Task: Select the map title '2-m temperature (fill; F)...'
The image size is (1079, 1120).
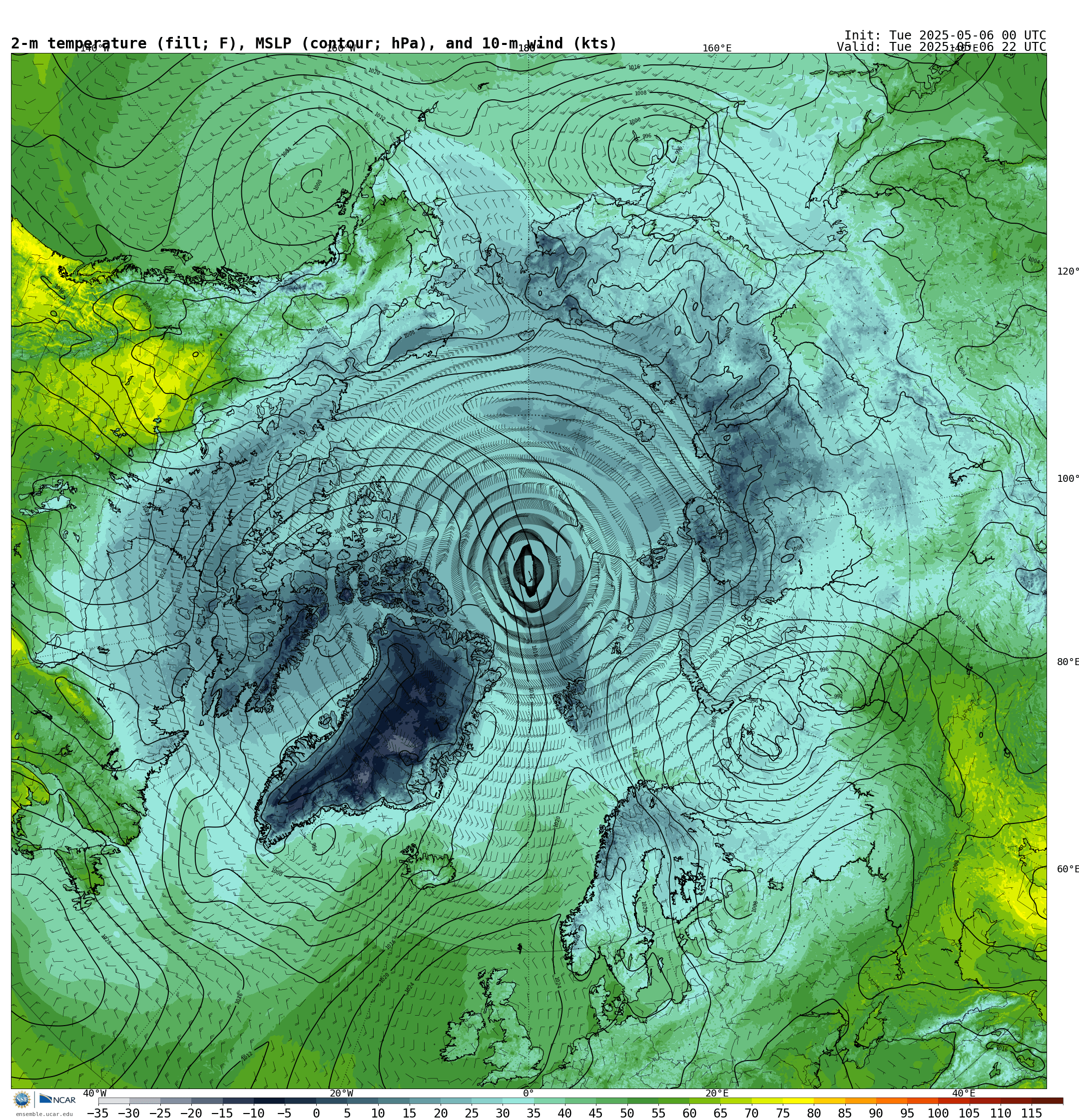Action: [x=314, y=43]
